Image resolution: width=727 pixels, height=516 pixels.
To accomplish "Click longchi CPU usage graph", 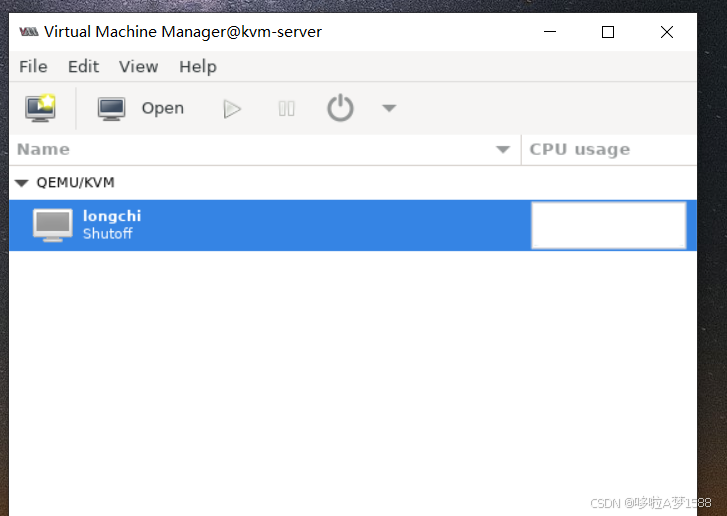I will coord(608,225).
